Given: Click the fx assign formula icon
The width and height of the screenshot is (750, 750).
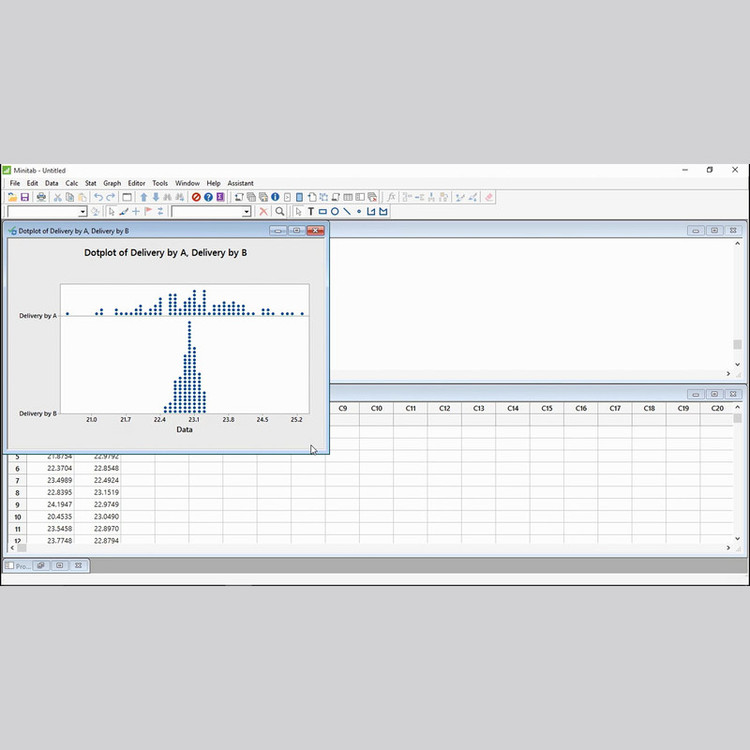Looking at the screenshot, I should coord(391,197).
